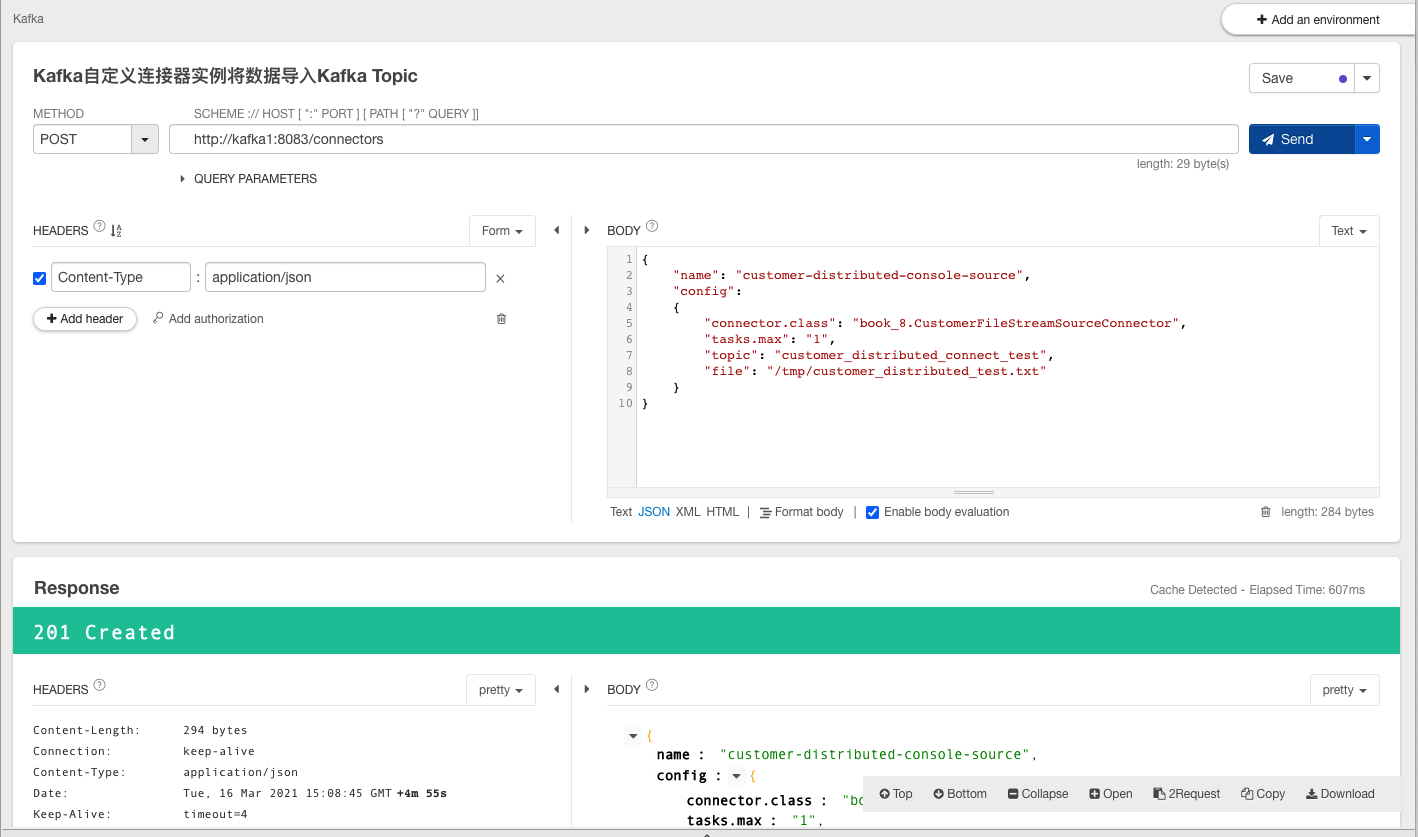The image size is (1418, 837).
Task: Sort headers alphabetically icon
Action: (116, 231)
